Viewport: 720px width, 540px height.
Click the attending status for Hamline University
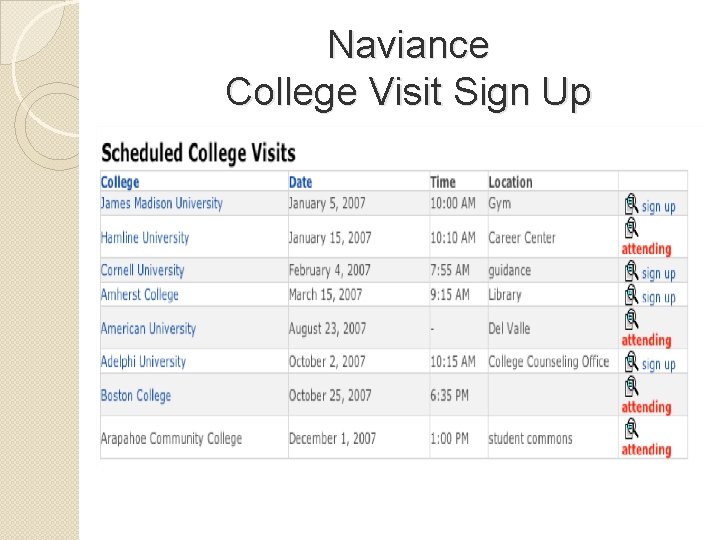tap(647, 249)
